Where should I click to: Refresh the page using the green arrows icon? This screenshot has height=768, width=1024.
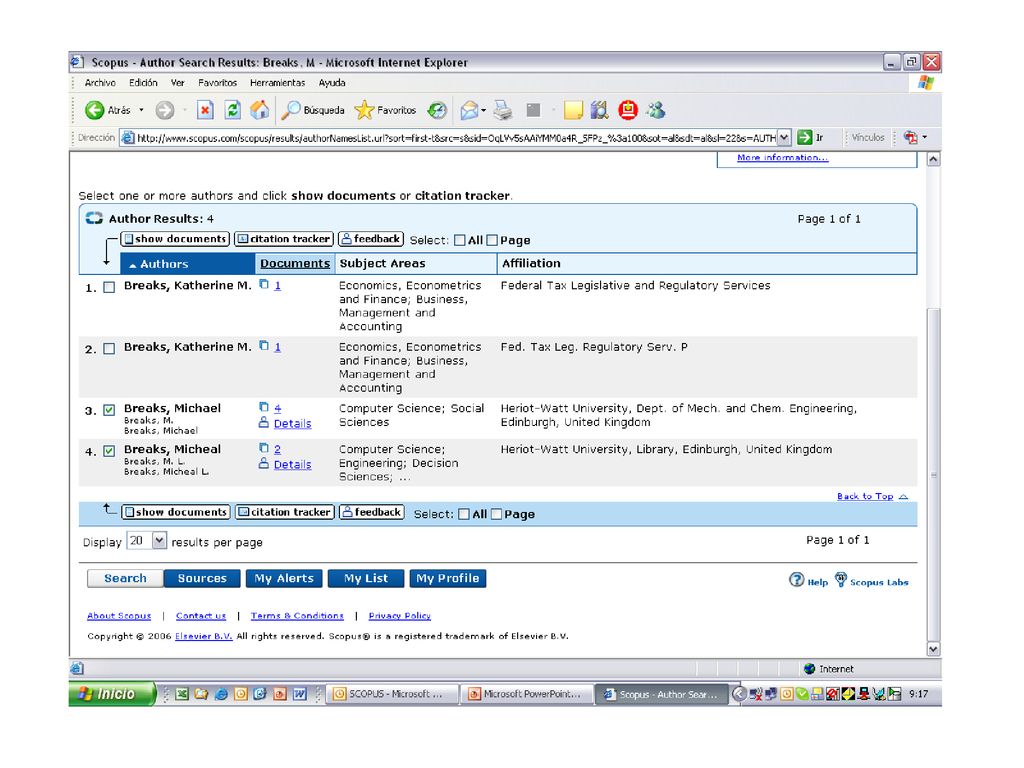[x=232, y=110]
